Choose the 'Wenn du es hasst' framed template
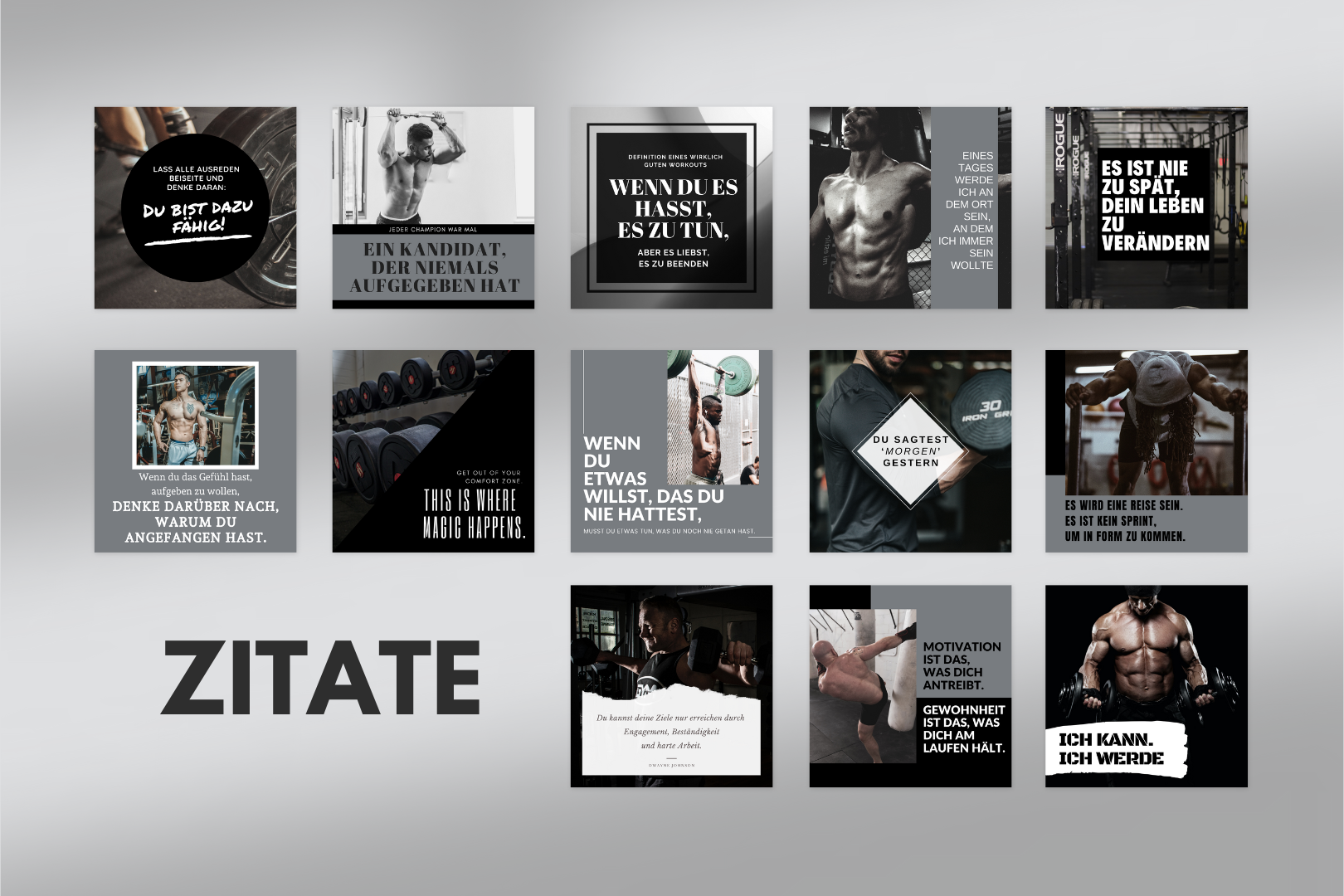The image size is (1344, 896). tap(671, 208)
